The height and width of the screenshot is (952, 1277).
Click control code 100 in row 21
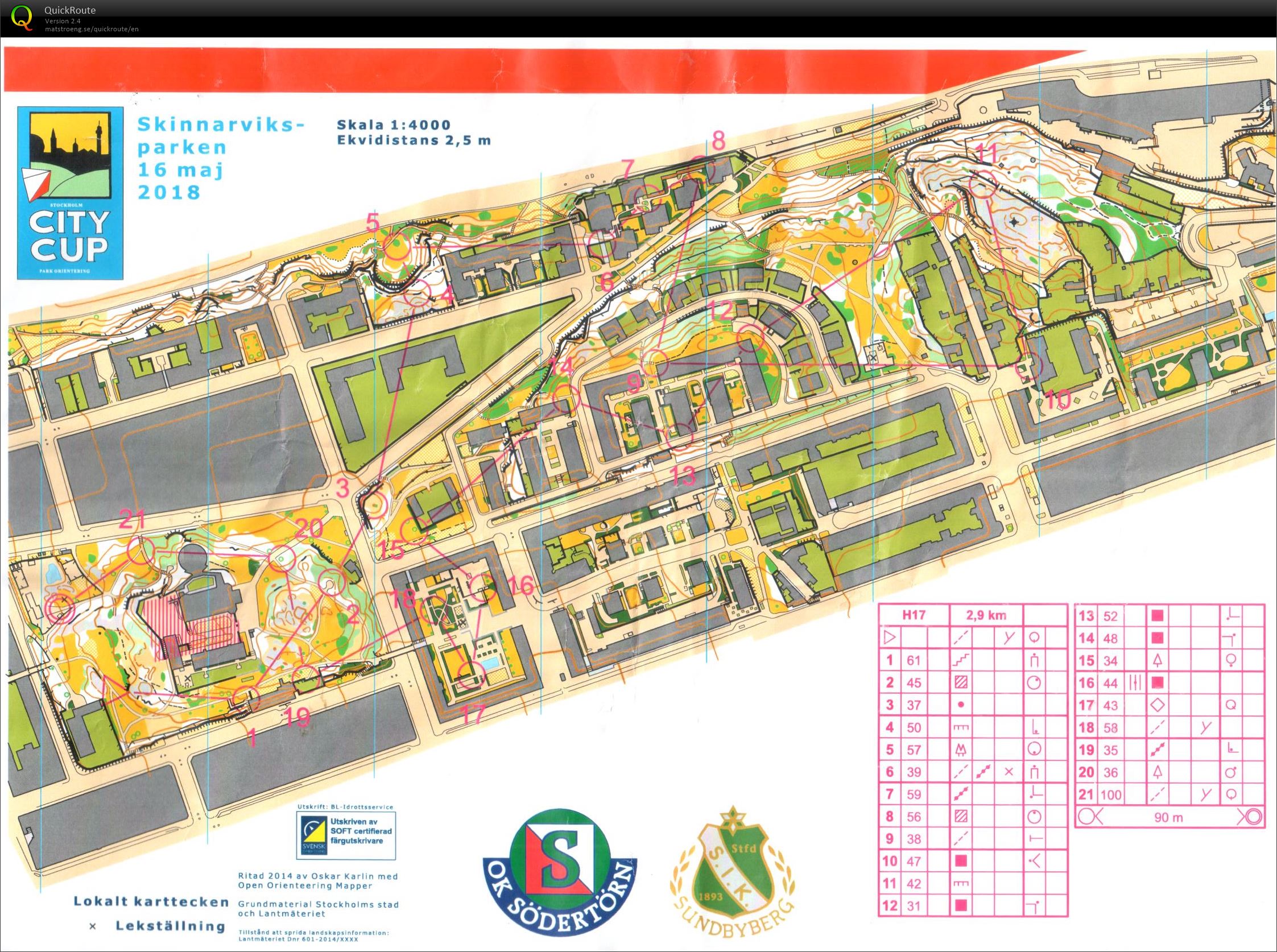click(1110, 795)
